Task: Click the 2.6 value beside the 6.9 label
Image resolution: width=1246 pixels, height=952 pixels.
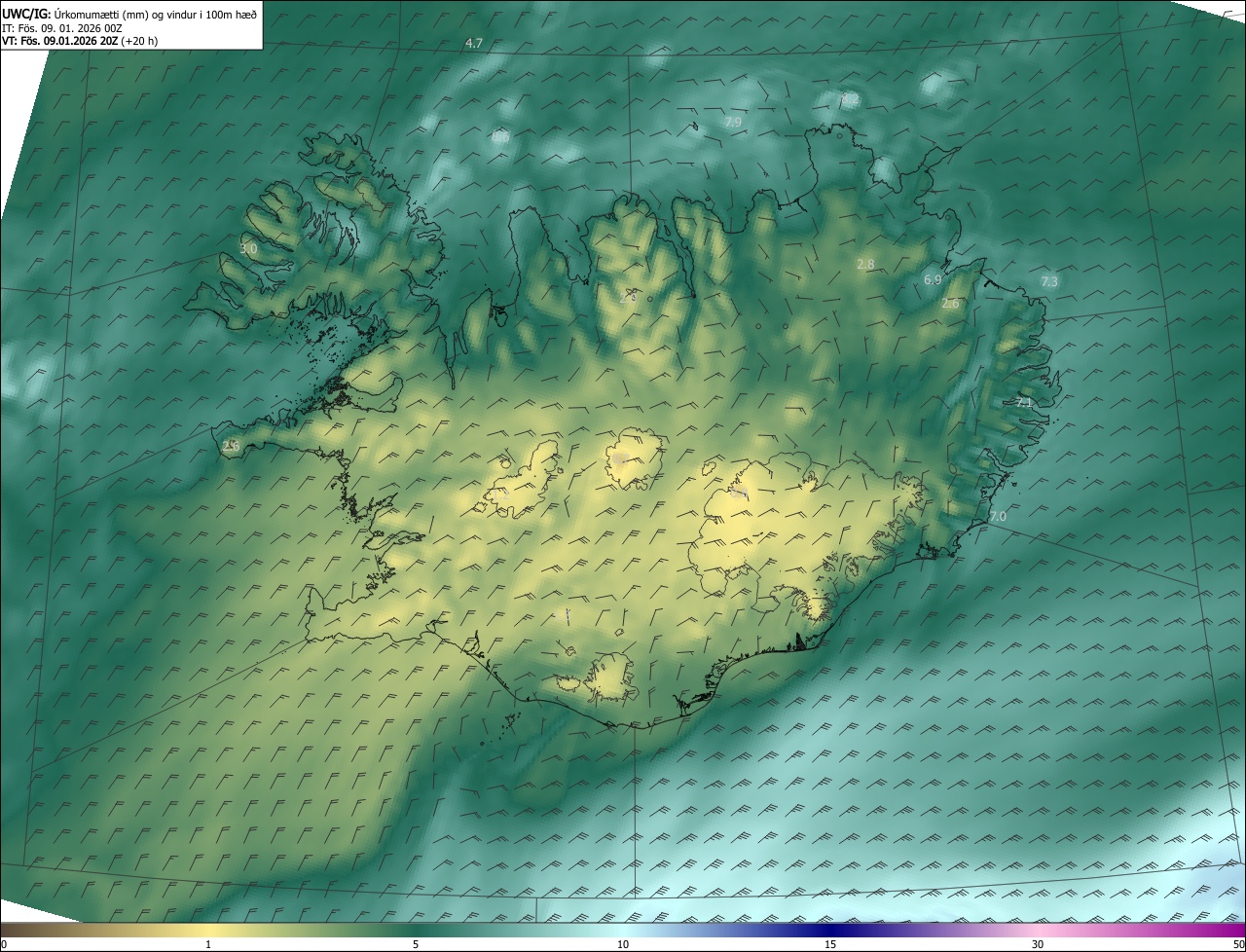Action: tap(950, 304)
